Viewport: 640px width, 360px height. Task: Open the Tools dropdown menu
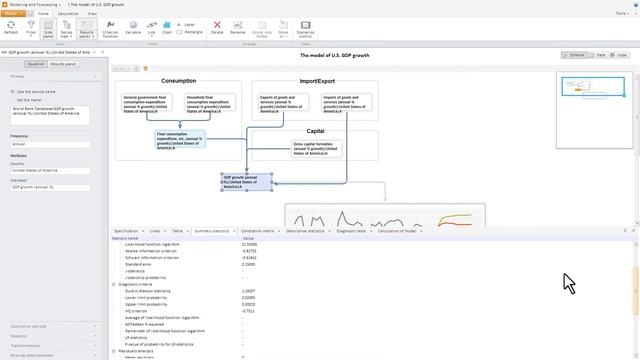[x=622, y=13]
